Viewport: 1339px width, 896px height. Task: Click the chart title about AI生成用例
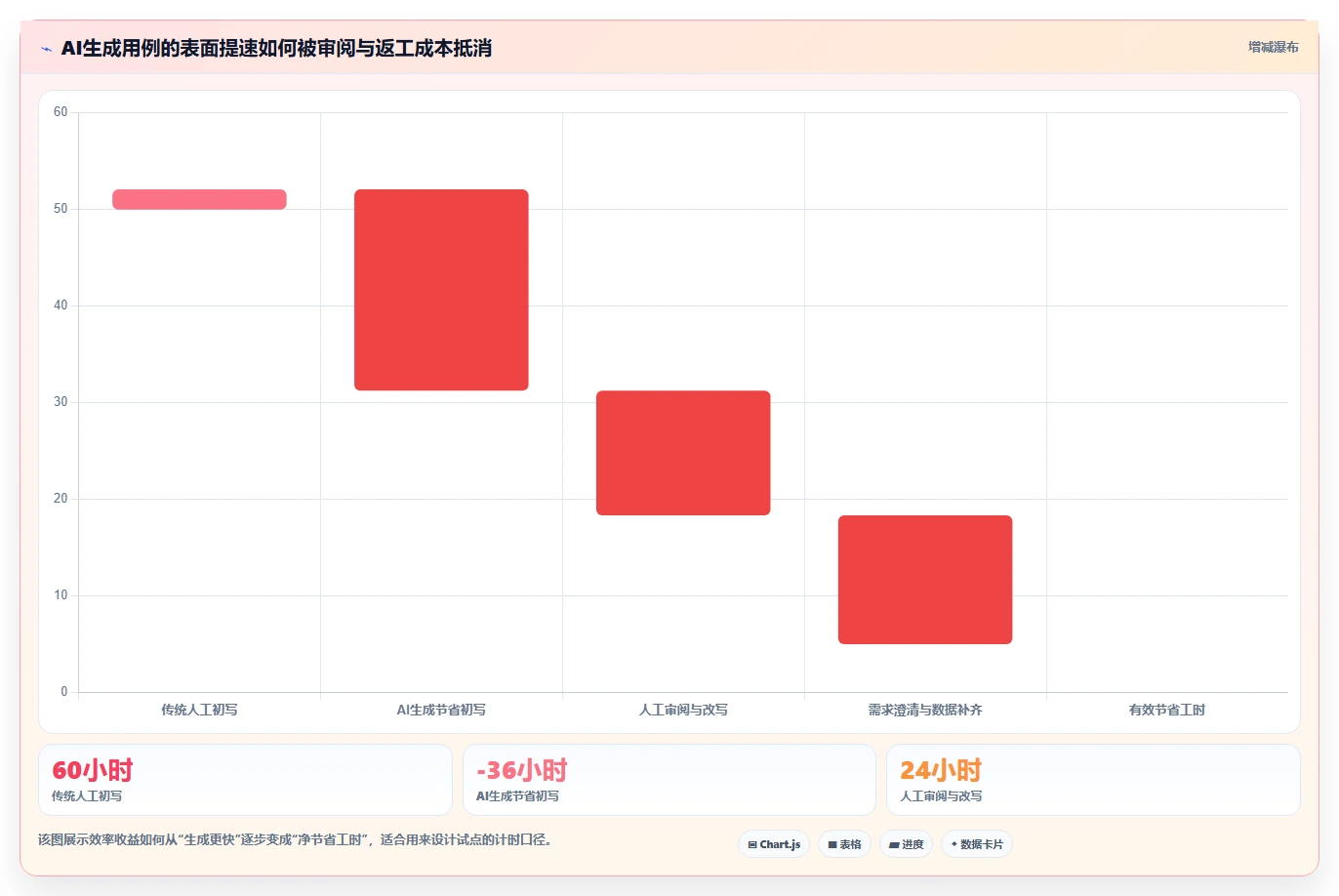click(x=276, y=48)
